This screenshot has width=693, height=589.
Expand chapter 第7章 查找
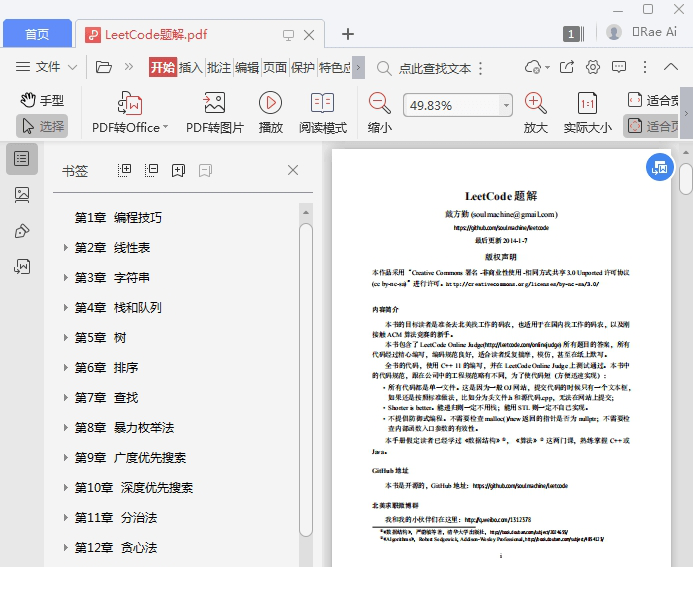click(65, 398)
